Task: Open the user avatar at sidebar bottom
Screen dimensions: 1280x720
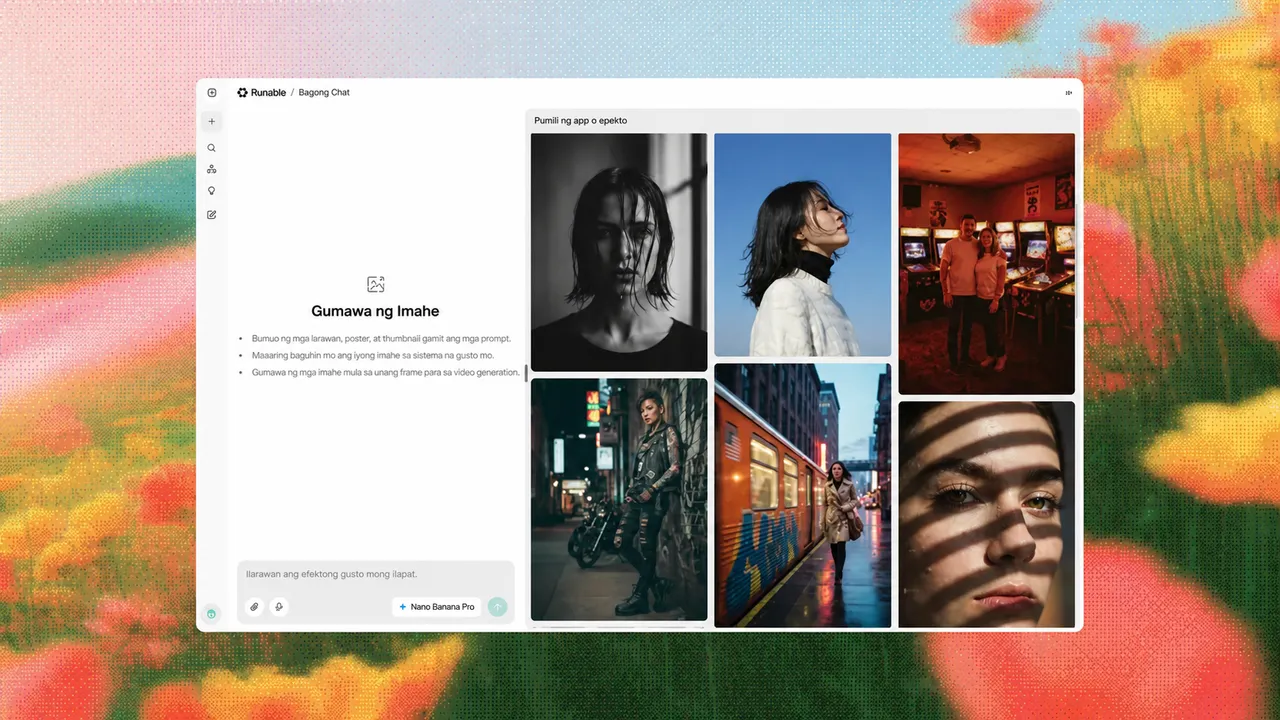Action: coord(212,613)
